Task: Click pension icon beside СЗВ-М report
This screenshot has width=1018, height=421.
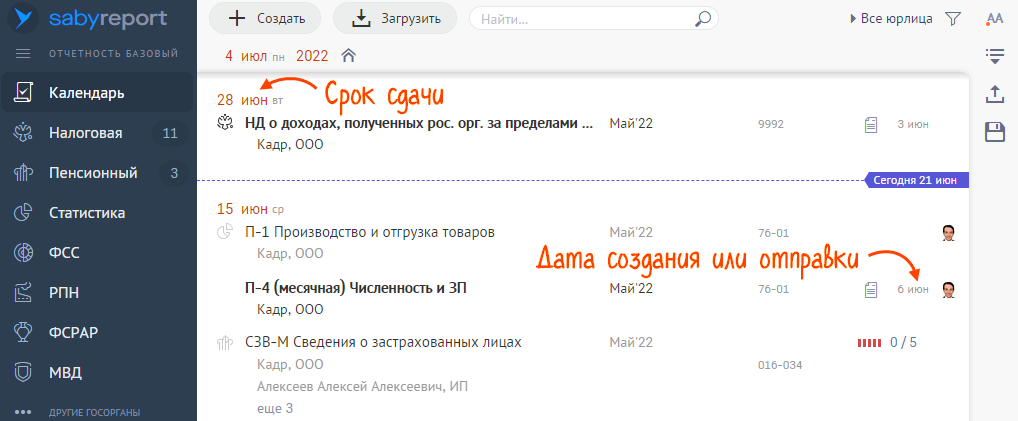Action: pos(225,342)
